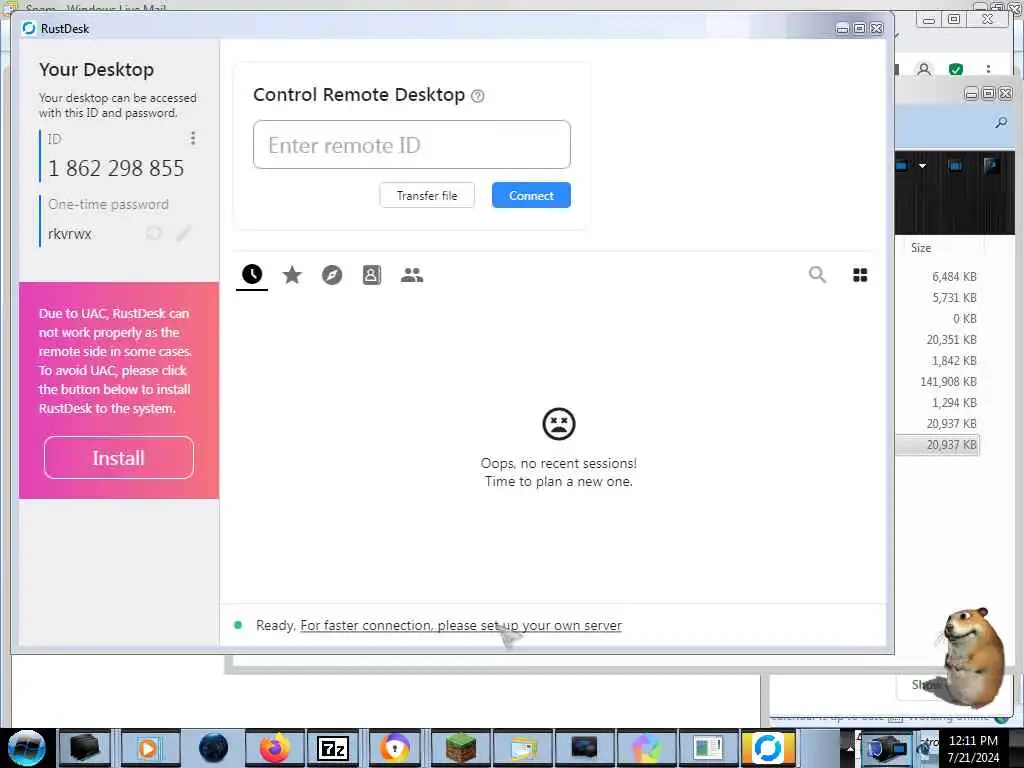
Task: Open the view dropdown arrow in explorer toolbar
Action: pos(922,166)
